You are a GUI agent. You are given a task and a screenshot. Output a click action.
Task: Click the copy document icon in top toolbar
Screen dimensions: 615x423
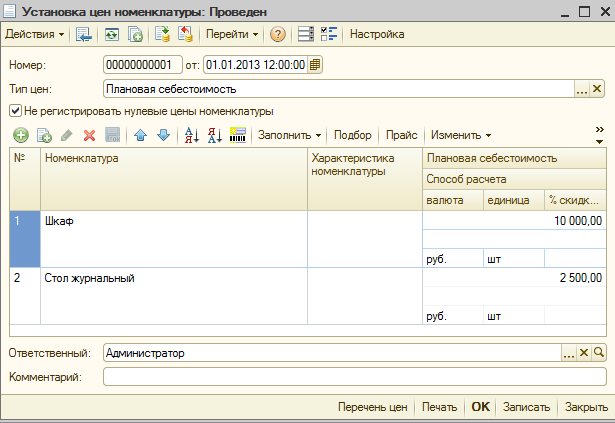pos(135,35)
